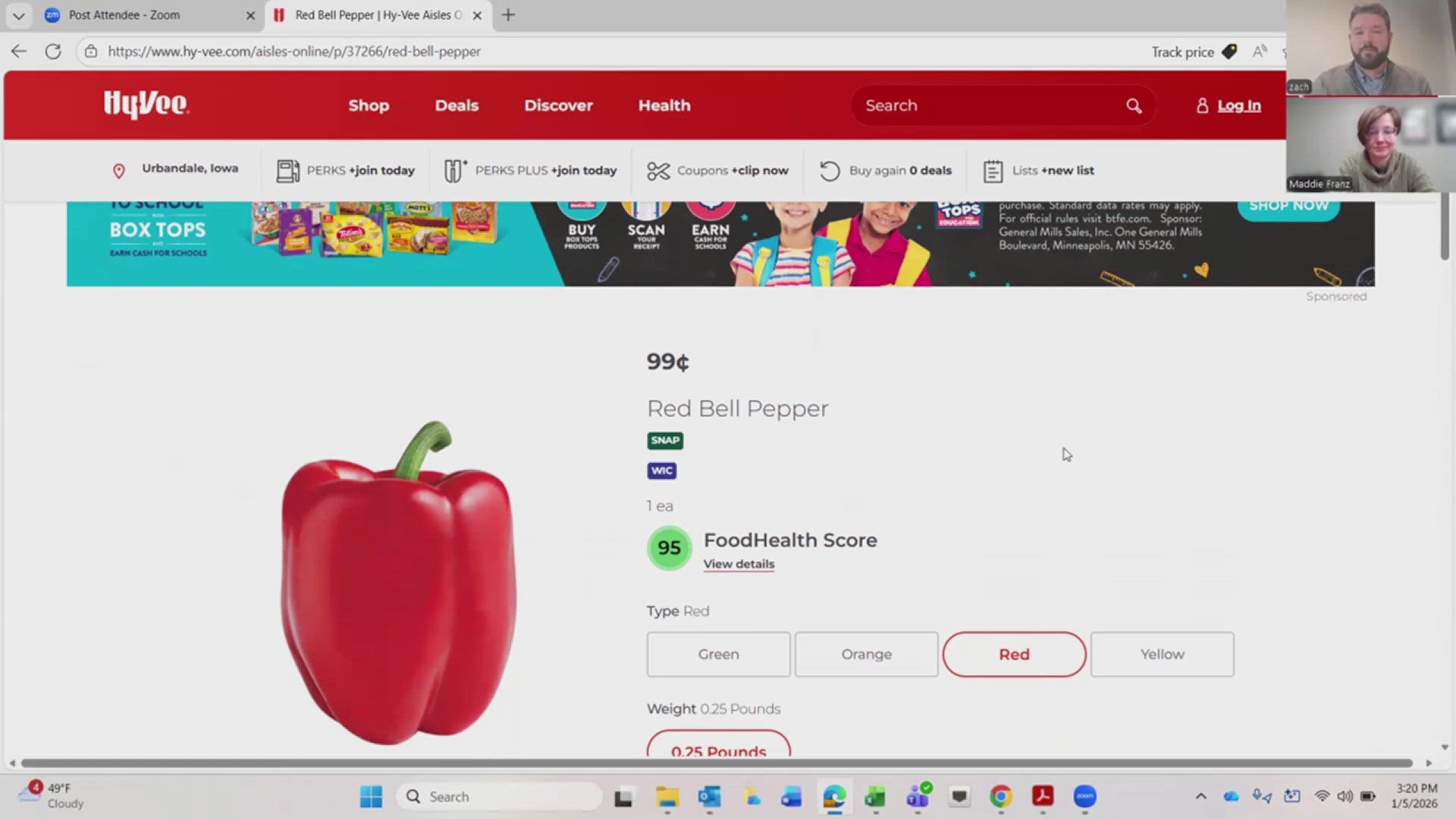The image size is (1456, 819).
Task: Select the Orange pepper type
Action: (866, 654)
